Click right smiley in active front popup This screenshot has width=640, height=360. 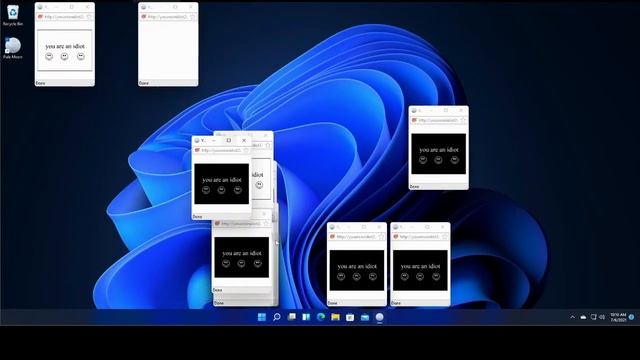(238, 190)
